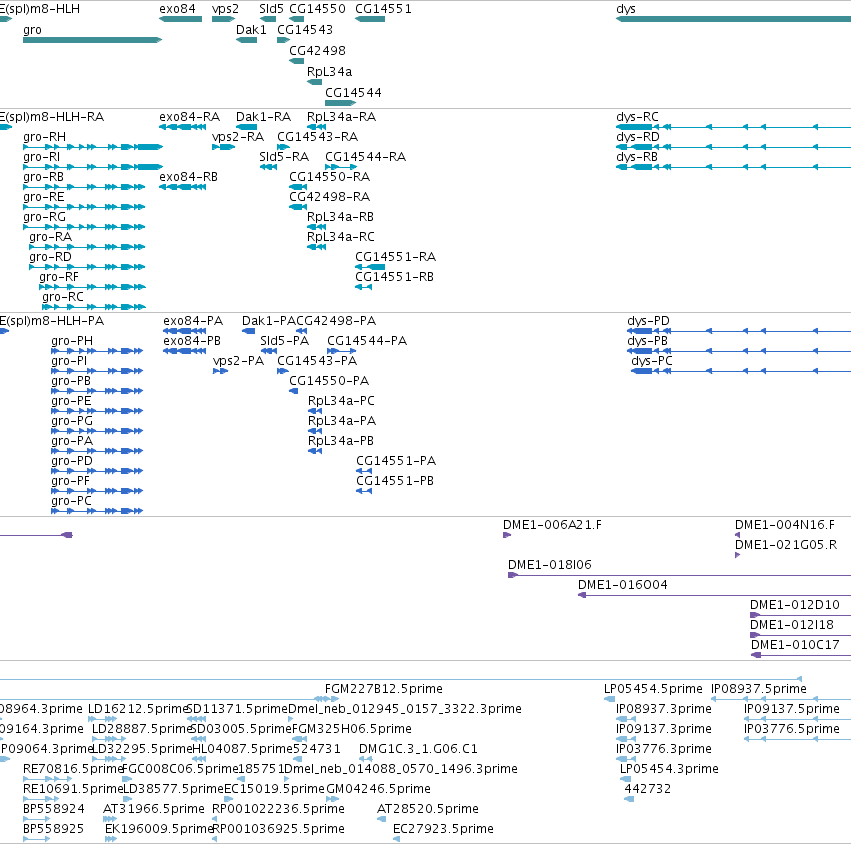Select the dys-PC protein label
The width and height of the screenshot is (851, 844).
(x=652, y=361)
